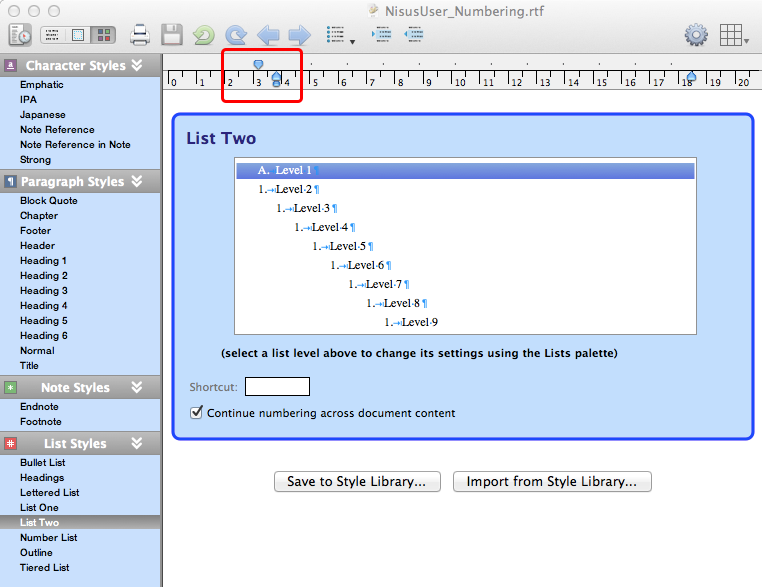Click the blue Paragraph Styles pilcrow icon
Viewport: 762px width, 587px height.
[10, 181]
